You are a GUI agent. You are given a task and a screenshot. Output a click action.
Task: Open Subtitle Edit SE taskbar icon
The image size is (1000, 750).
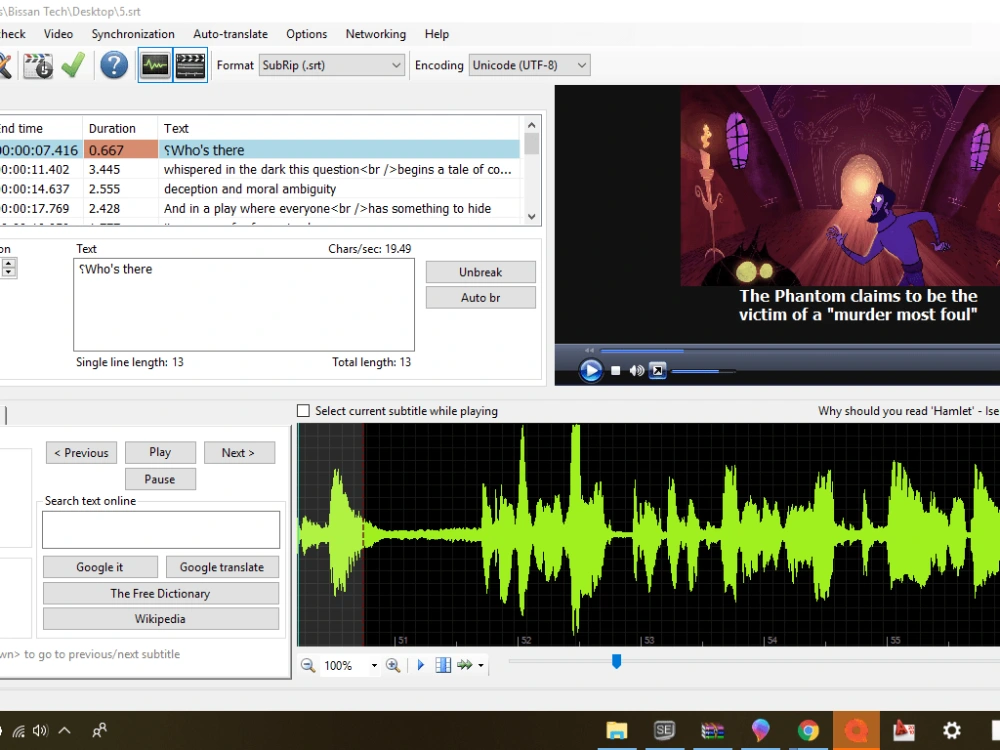click(664, 730)
